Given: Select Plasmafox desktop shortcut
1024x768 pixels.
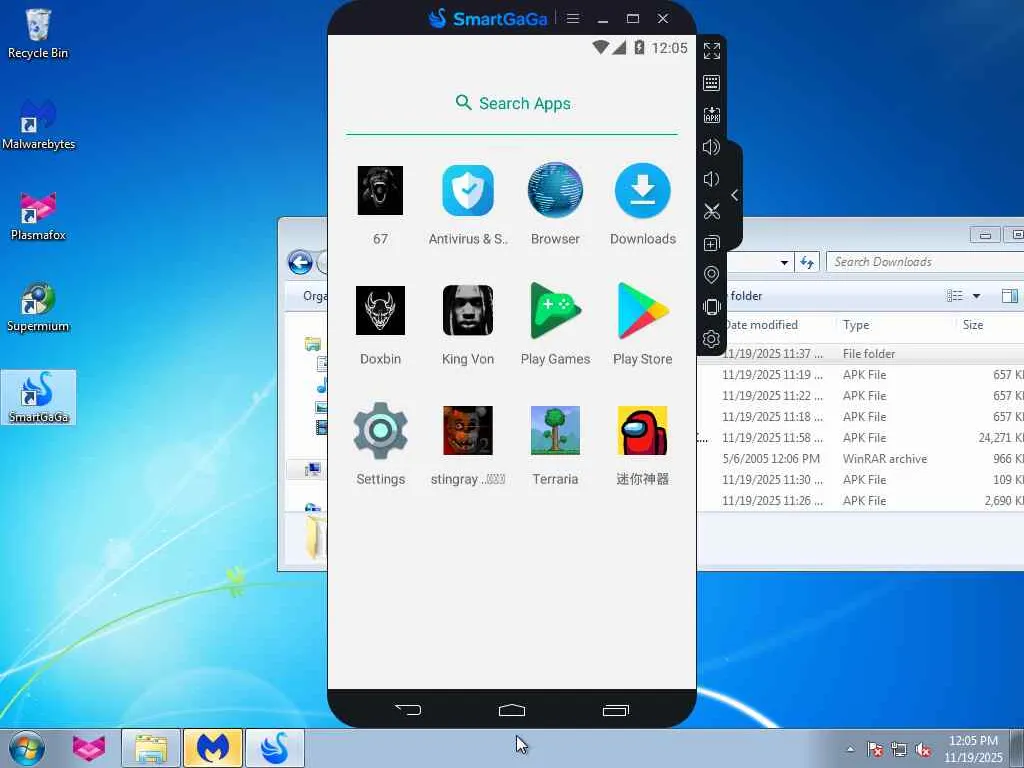Looking at the screenshot, I should (x=38, y=216).
